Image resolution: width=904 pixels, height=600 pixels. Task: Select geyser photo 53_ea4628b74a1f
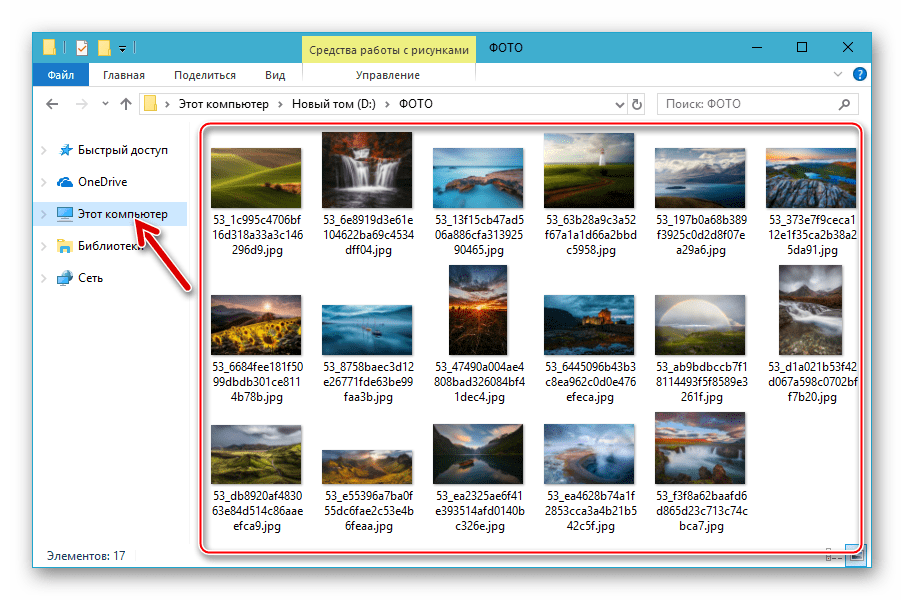589,454
